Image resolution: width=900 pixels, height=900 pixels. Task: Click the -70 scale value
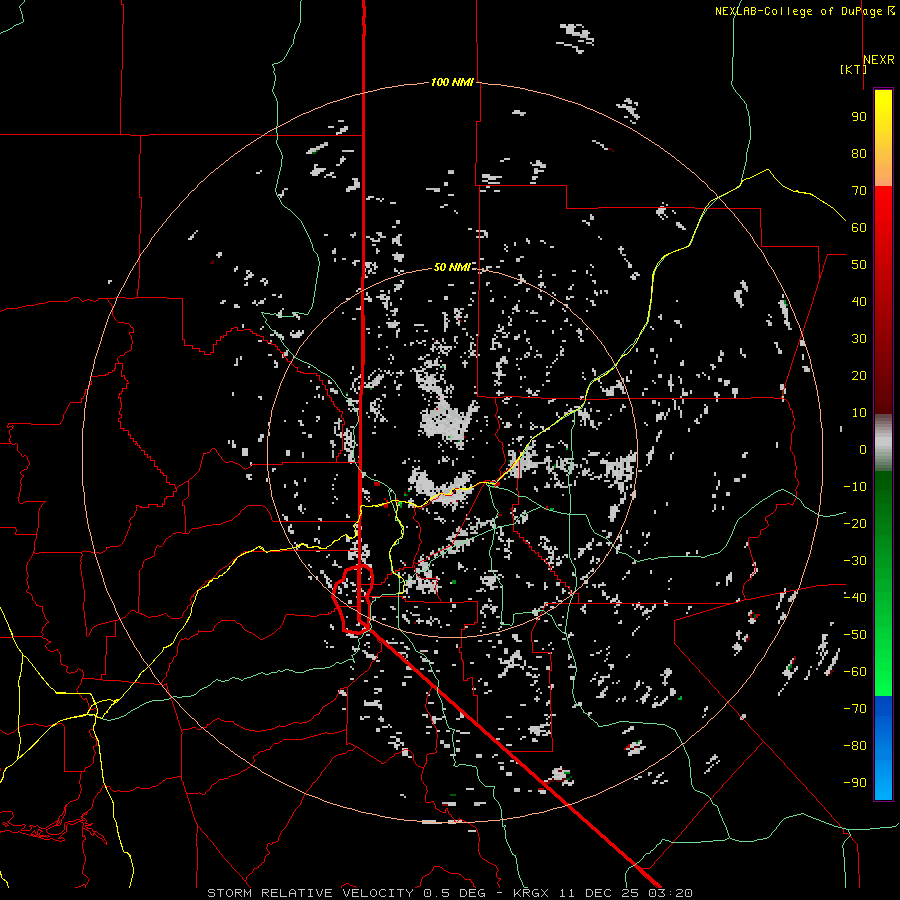[855, 709]
